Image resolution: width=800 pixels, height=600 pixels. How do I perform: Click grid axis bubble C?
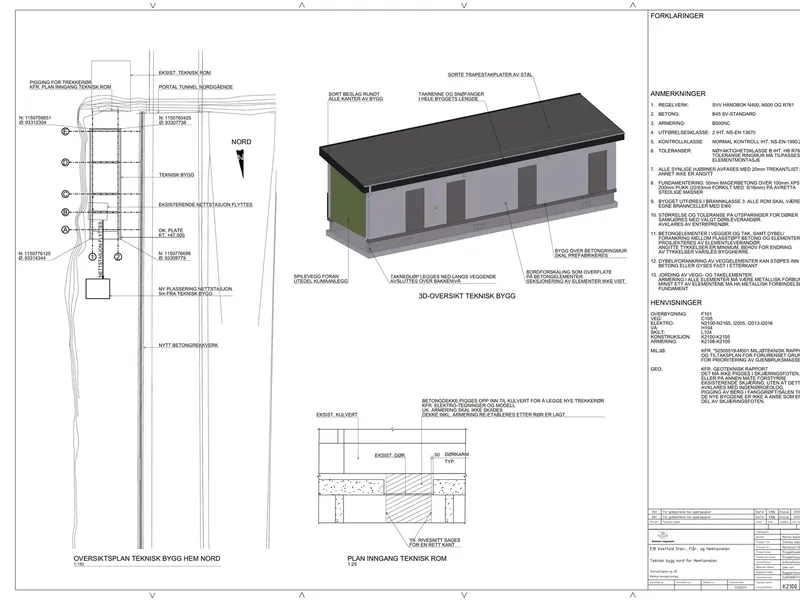tap(65, 194)
